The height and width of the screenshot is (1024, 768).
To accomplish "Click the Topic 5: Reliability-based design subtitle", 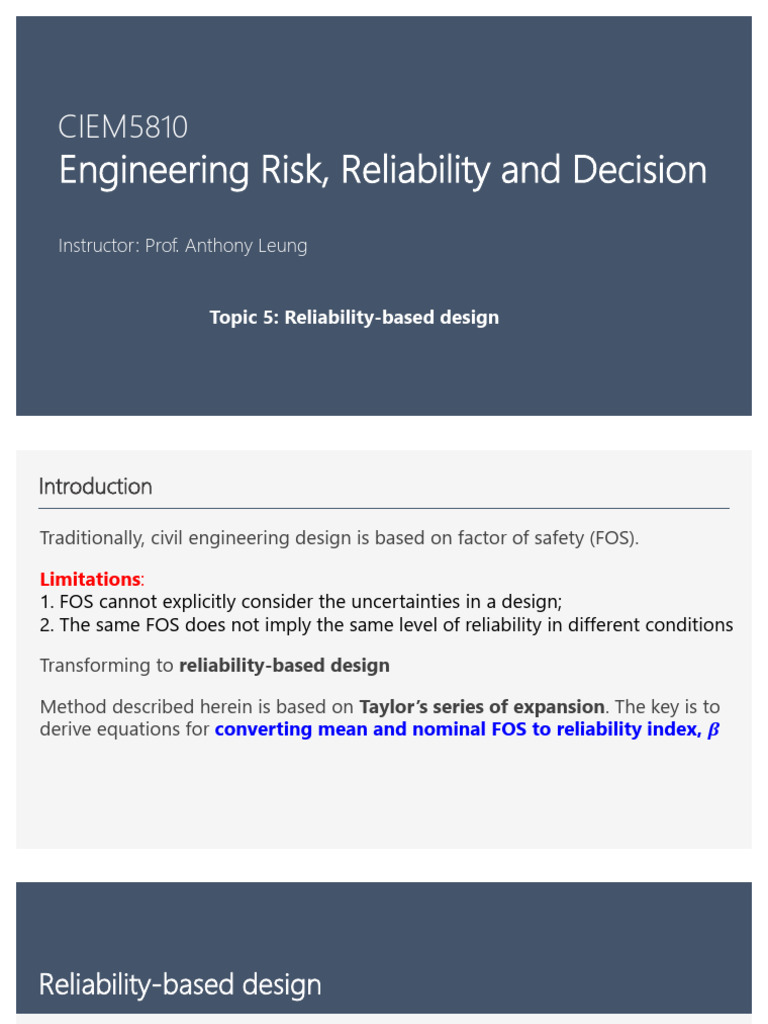I will [x=354, y=317].
